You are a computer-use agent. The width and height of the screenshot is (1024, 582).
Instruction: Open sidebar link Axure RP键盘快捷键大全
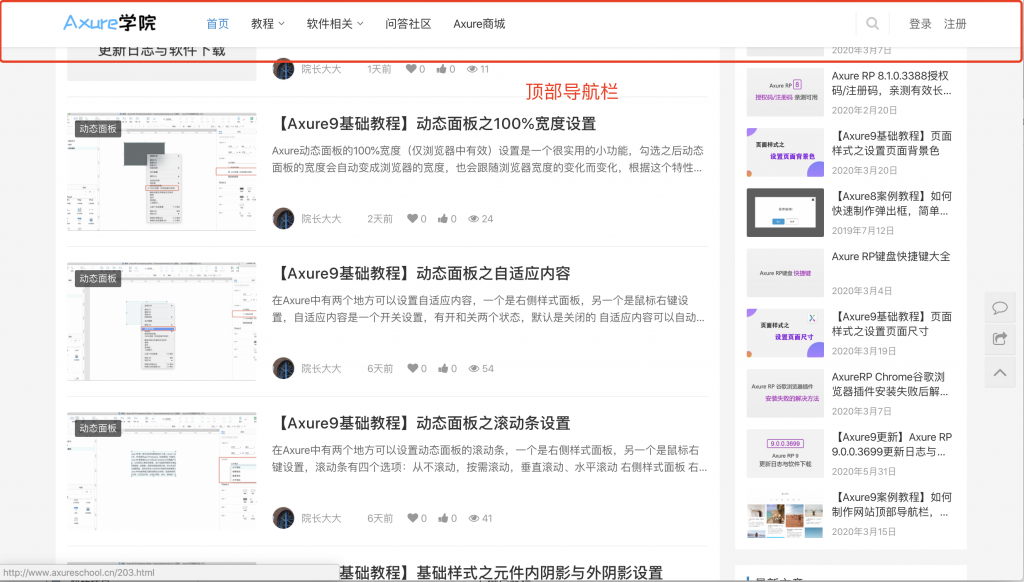point(890,257)
